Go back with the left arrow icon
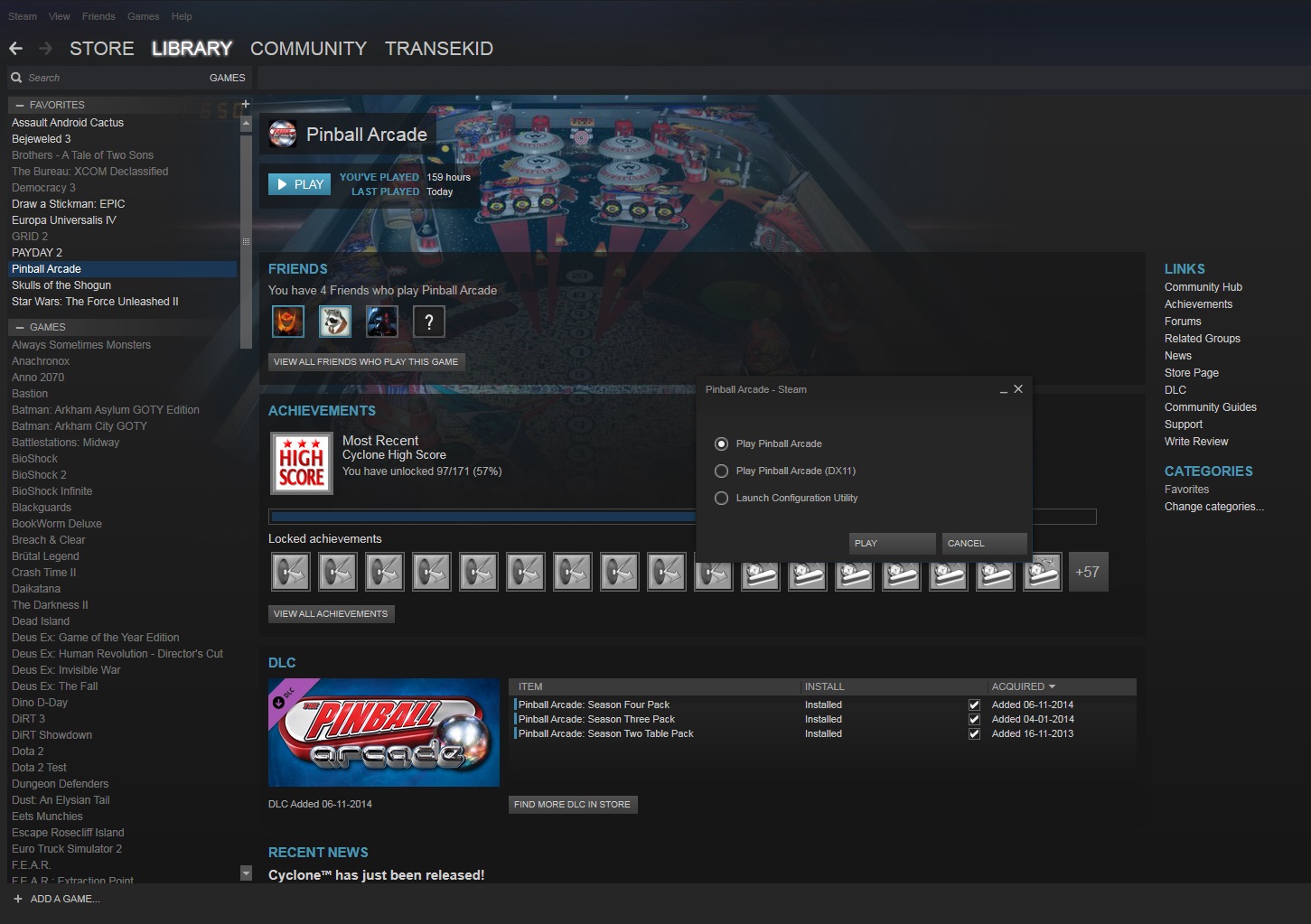 point(15,49)
